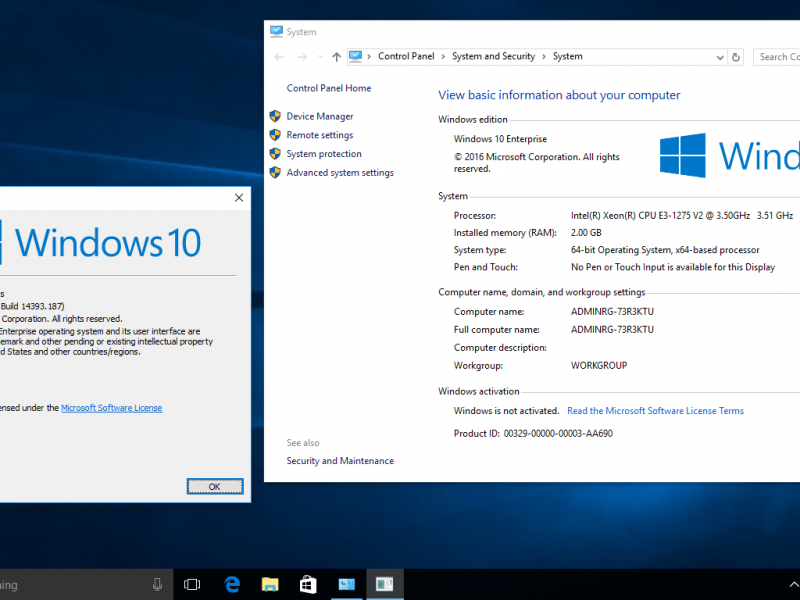This screenshot has width=800, height=600.
Task: Open Control Panel Home
Action: [329, 88]
